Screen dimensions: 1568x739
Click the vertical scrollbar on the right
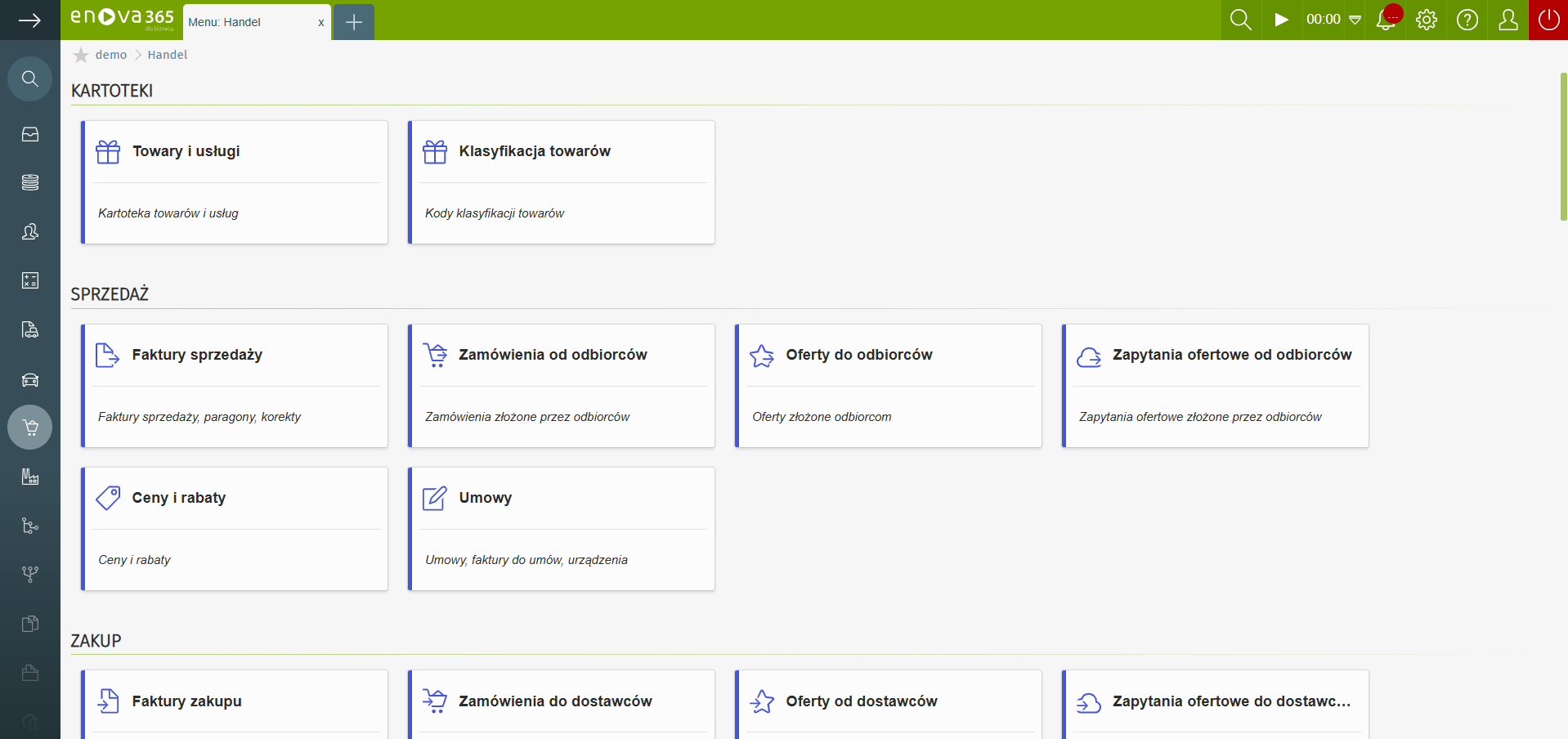pyautogui.click(x=1563, y=147)
